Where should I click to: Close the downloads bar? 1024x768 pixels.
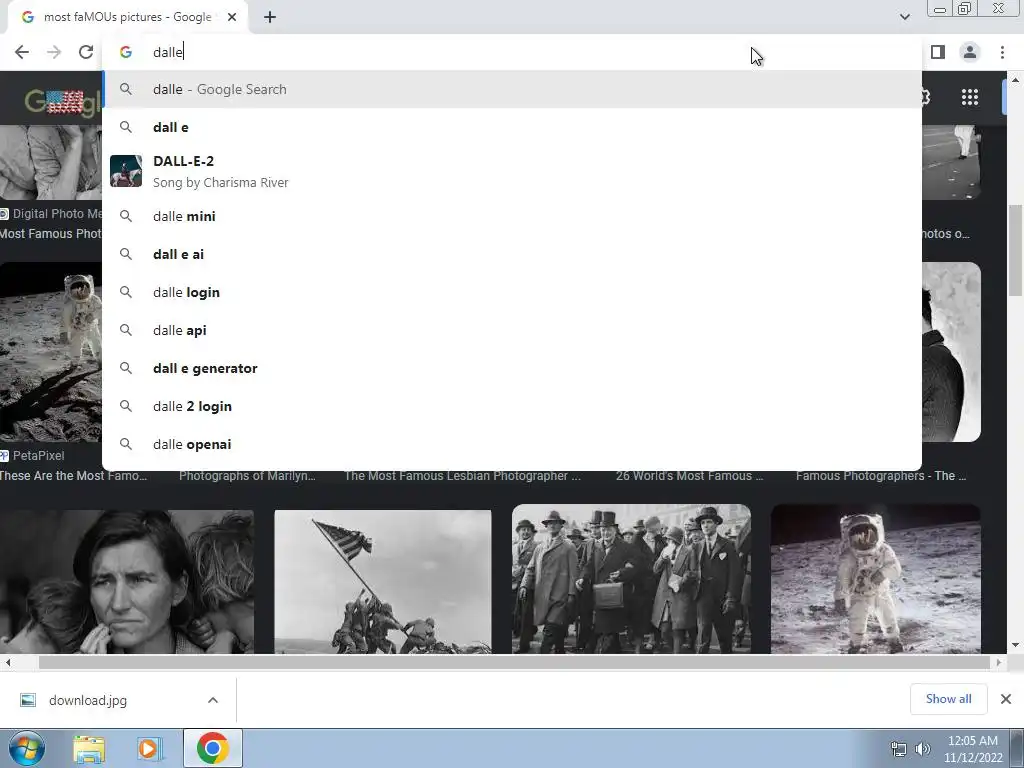[1006, 699]
